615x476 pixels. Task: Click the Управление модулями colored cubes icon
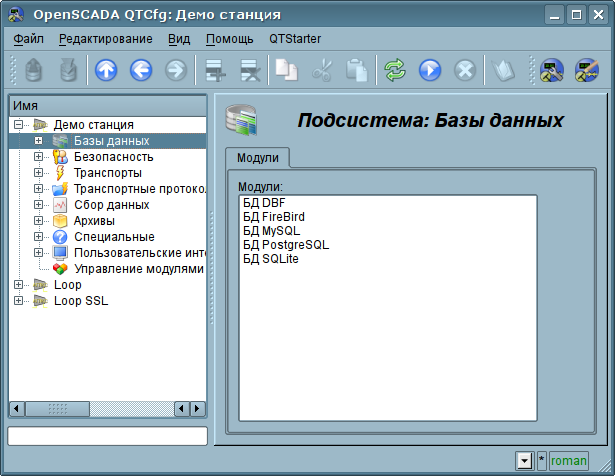[x=60, y=269]
